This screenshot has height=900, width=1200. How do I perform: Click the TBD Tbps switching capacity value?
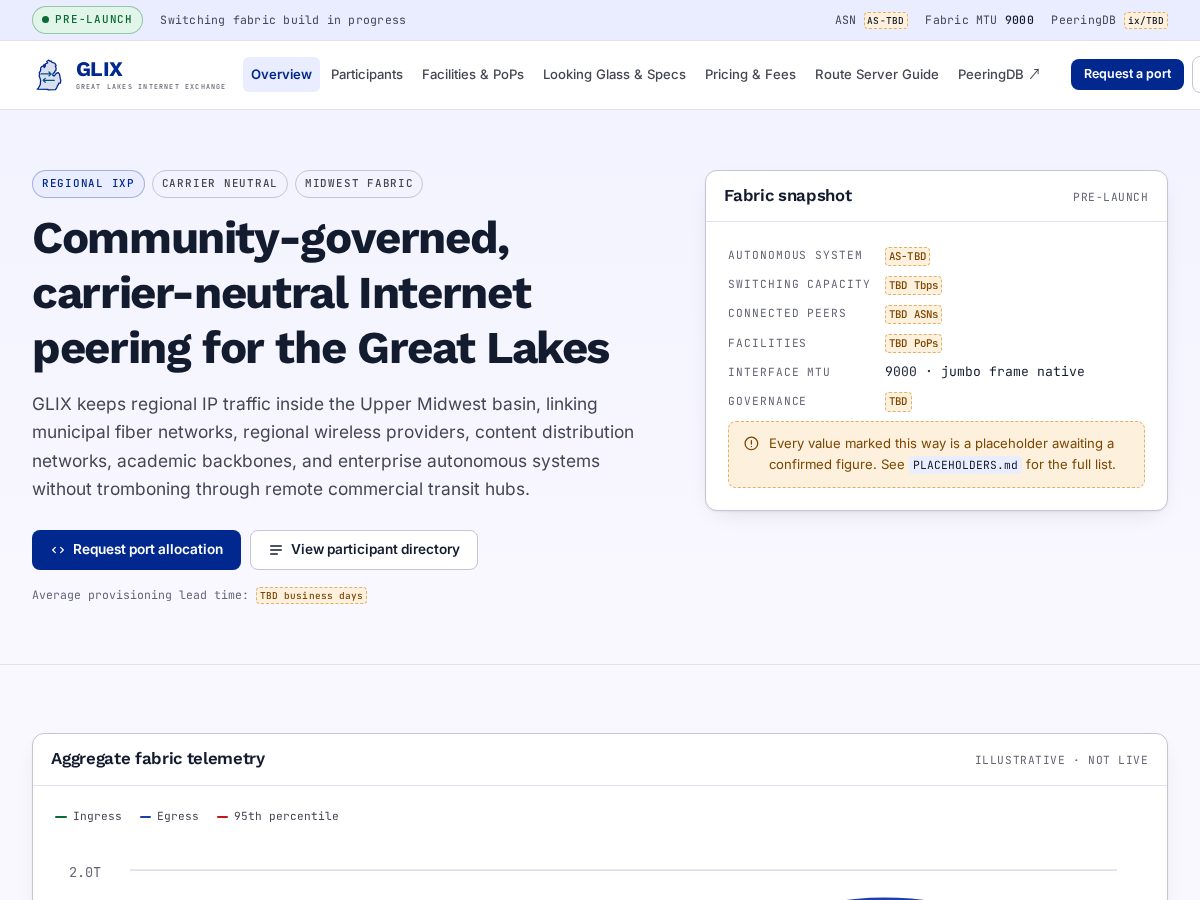tap(913, 285)
